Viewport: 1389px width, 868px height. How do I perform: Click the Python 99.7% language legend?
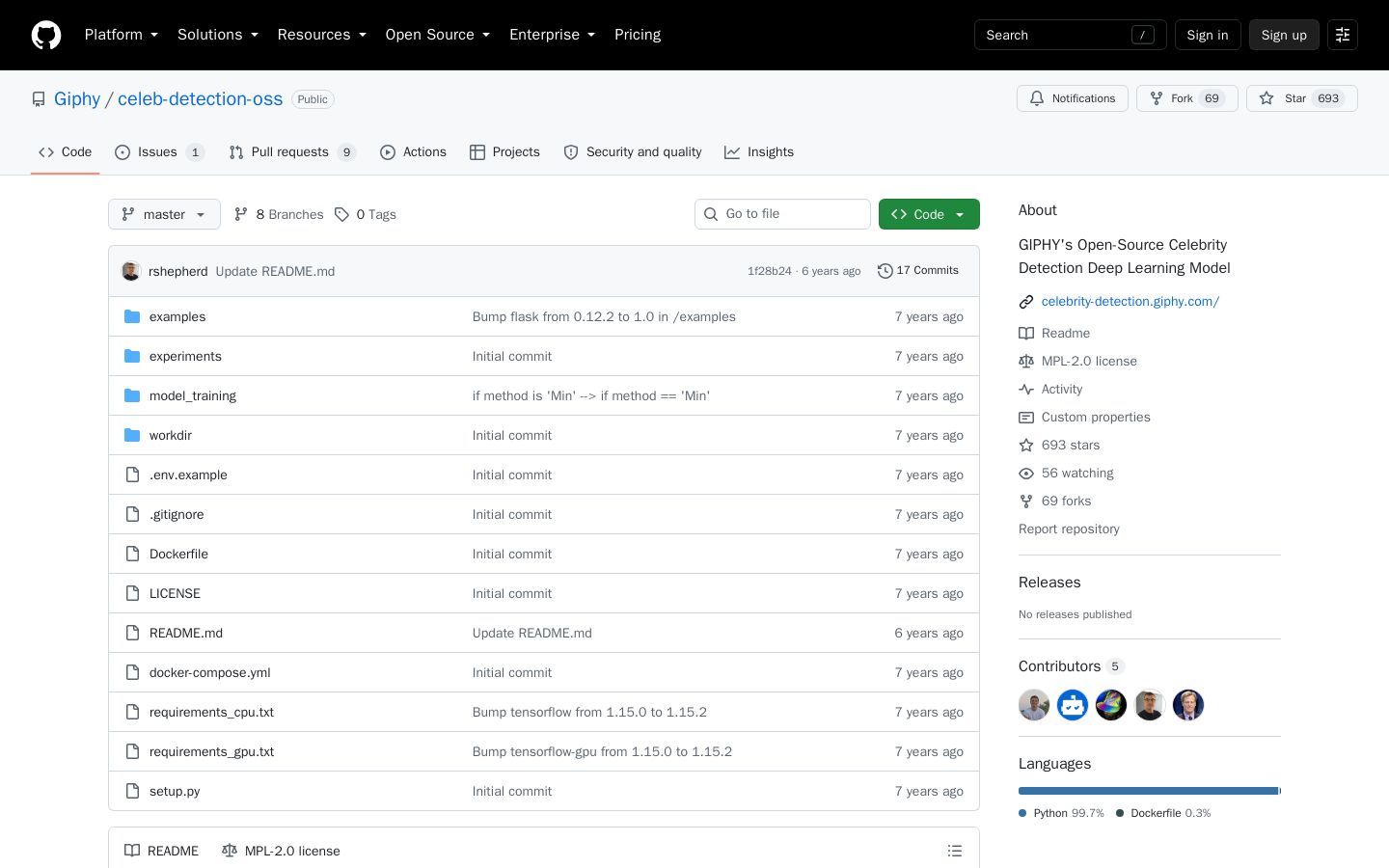point(1061,813)
